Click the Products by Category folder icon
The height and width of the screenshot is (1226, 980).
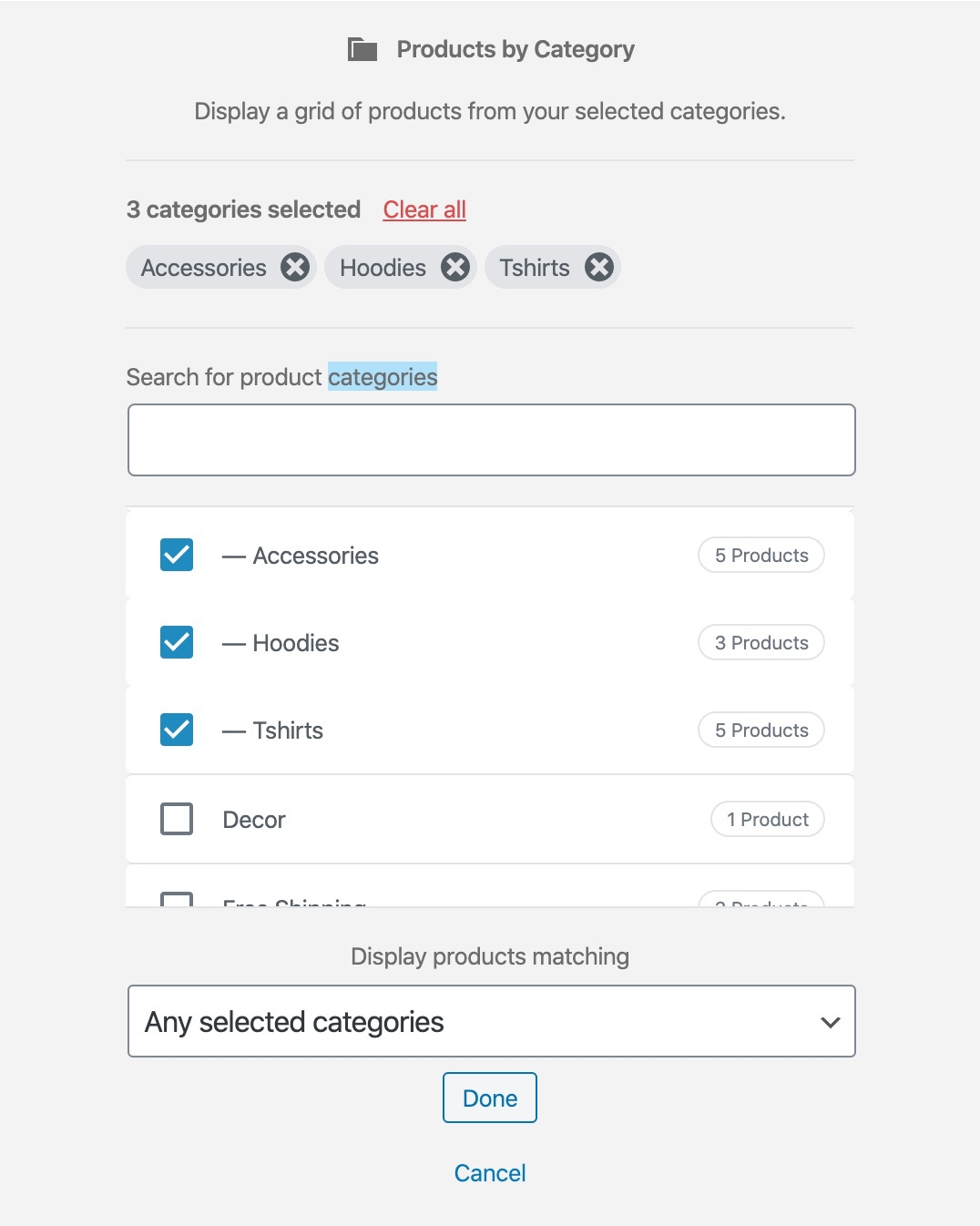click(362, 49)
